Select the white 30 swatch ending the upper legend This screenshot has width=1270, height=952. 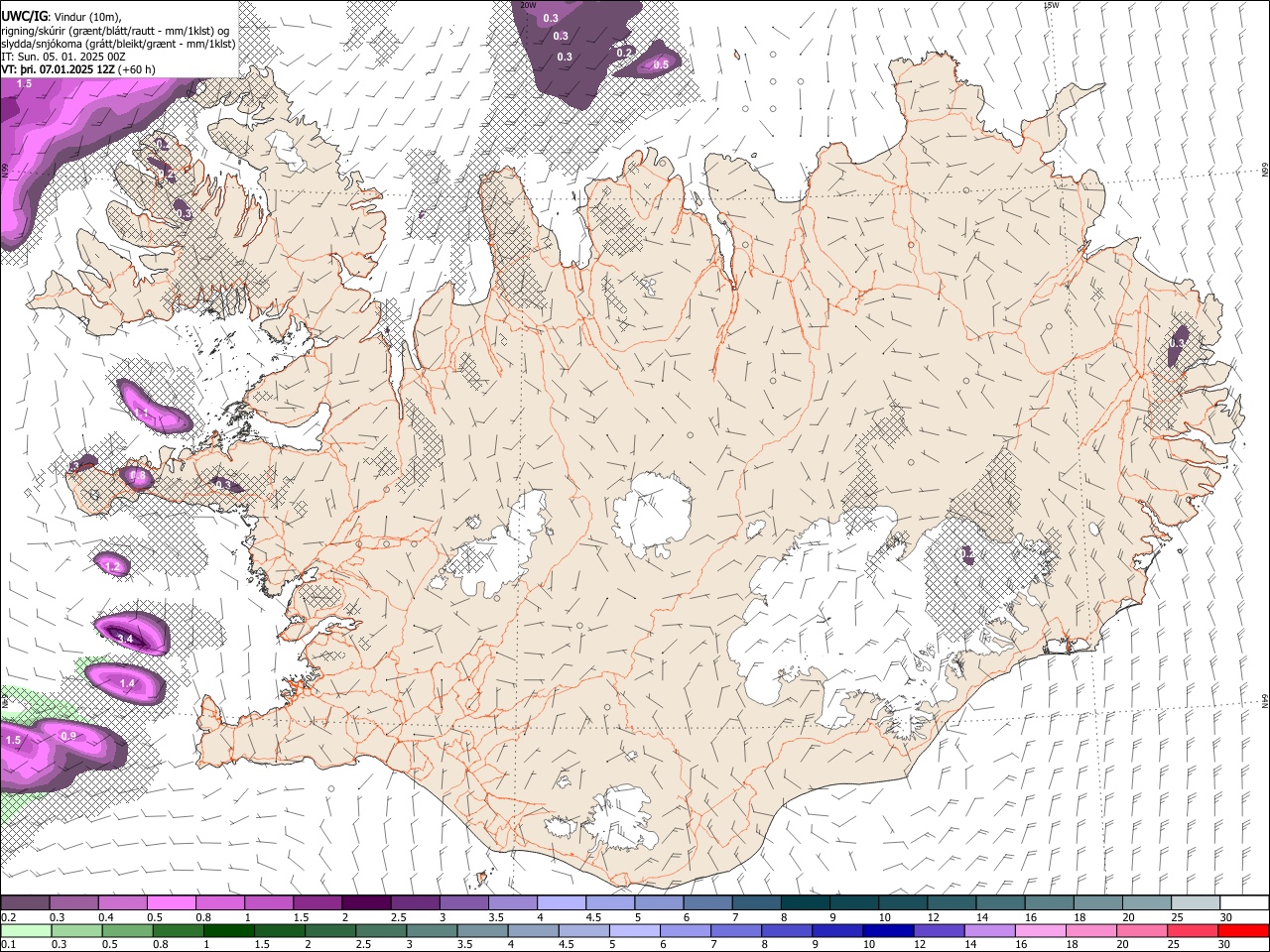pos(1244,902)
